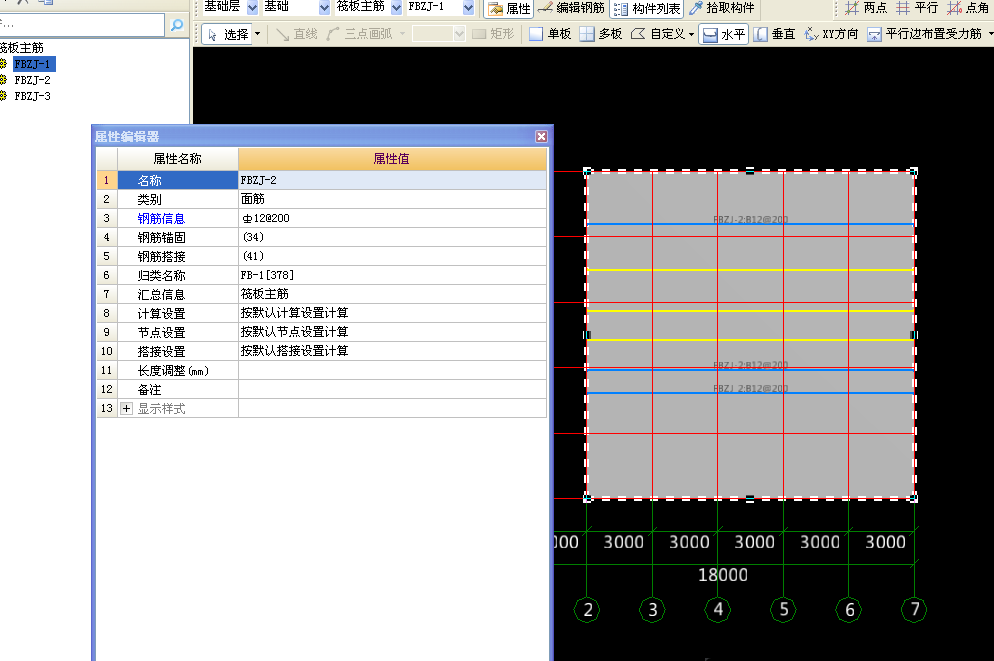Select XY方向 layout direction

(x=831, y=34)
